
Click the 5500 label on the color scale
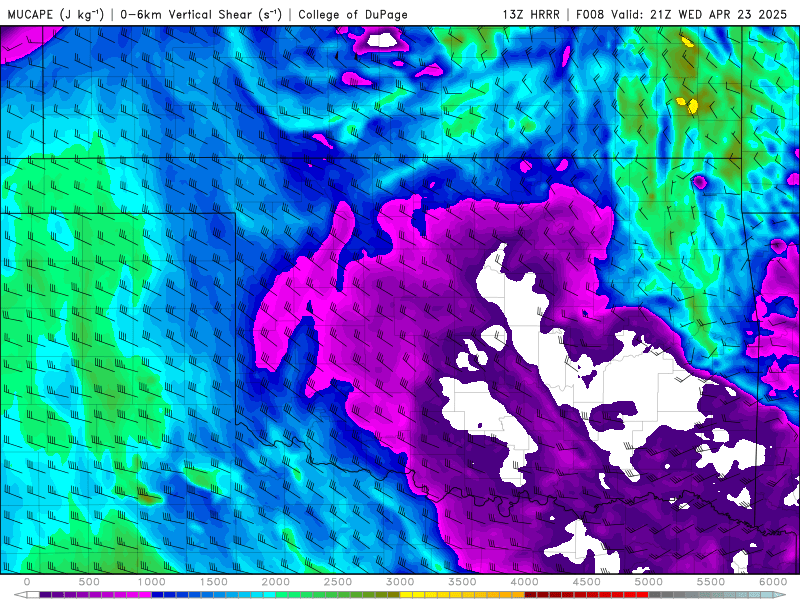(711, 582)
